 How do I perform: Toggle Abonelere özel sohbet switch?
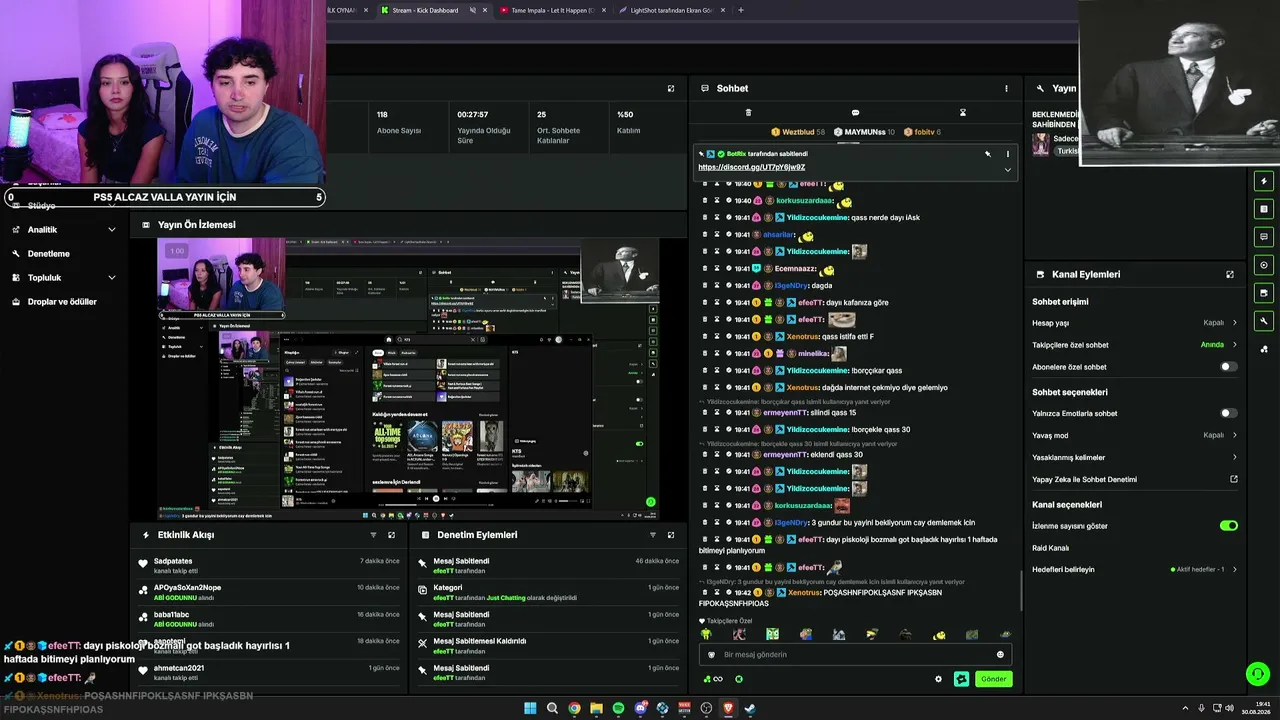(1229, 367)
